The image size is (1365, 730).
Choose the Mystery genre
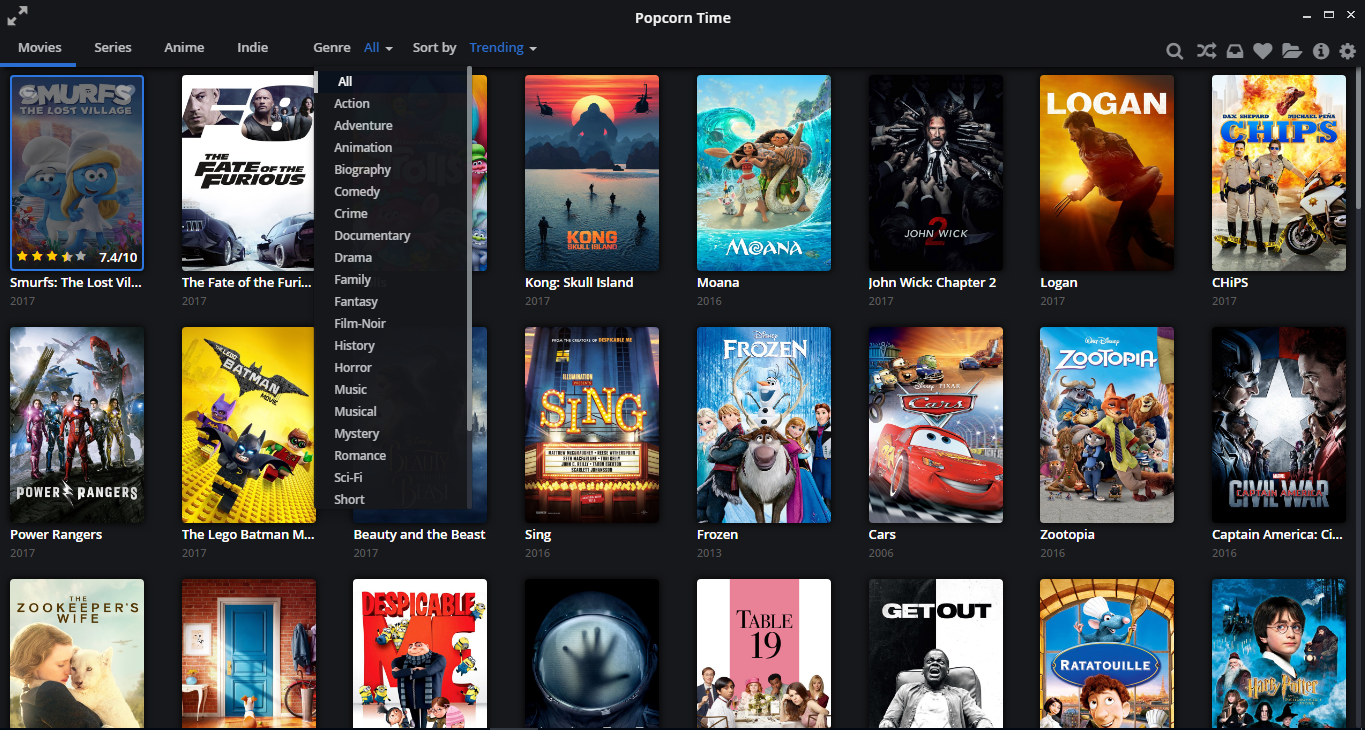coord(392,434)
